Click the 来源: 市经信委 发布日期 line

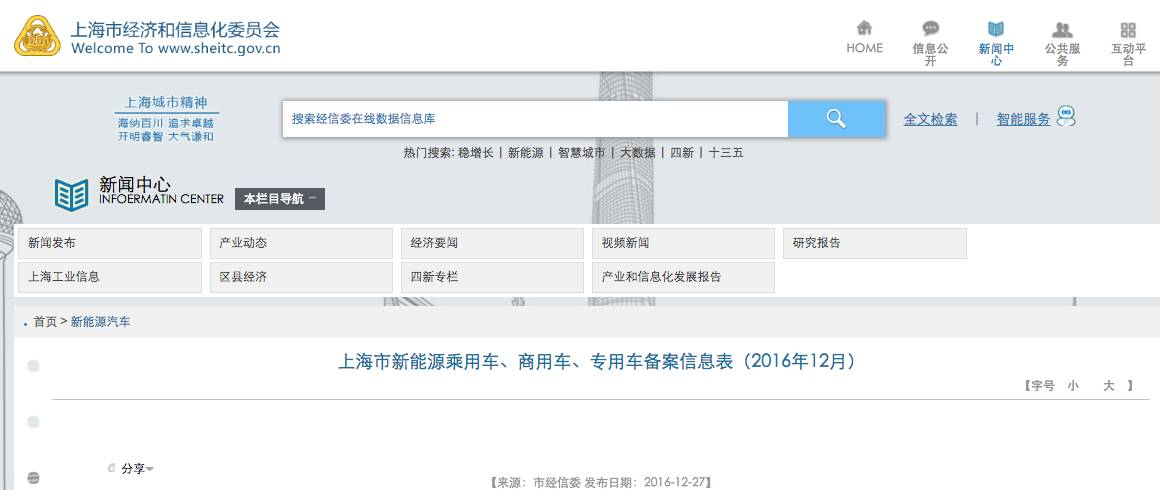pyautogui.click(x=601, y=483)
